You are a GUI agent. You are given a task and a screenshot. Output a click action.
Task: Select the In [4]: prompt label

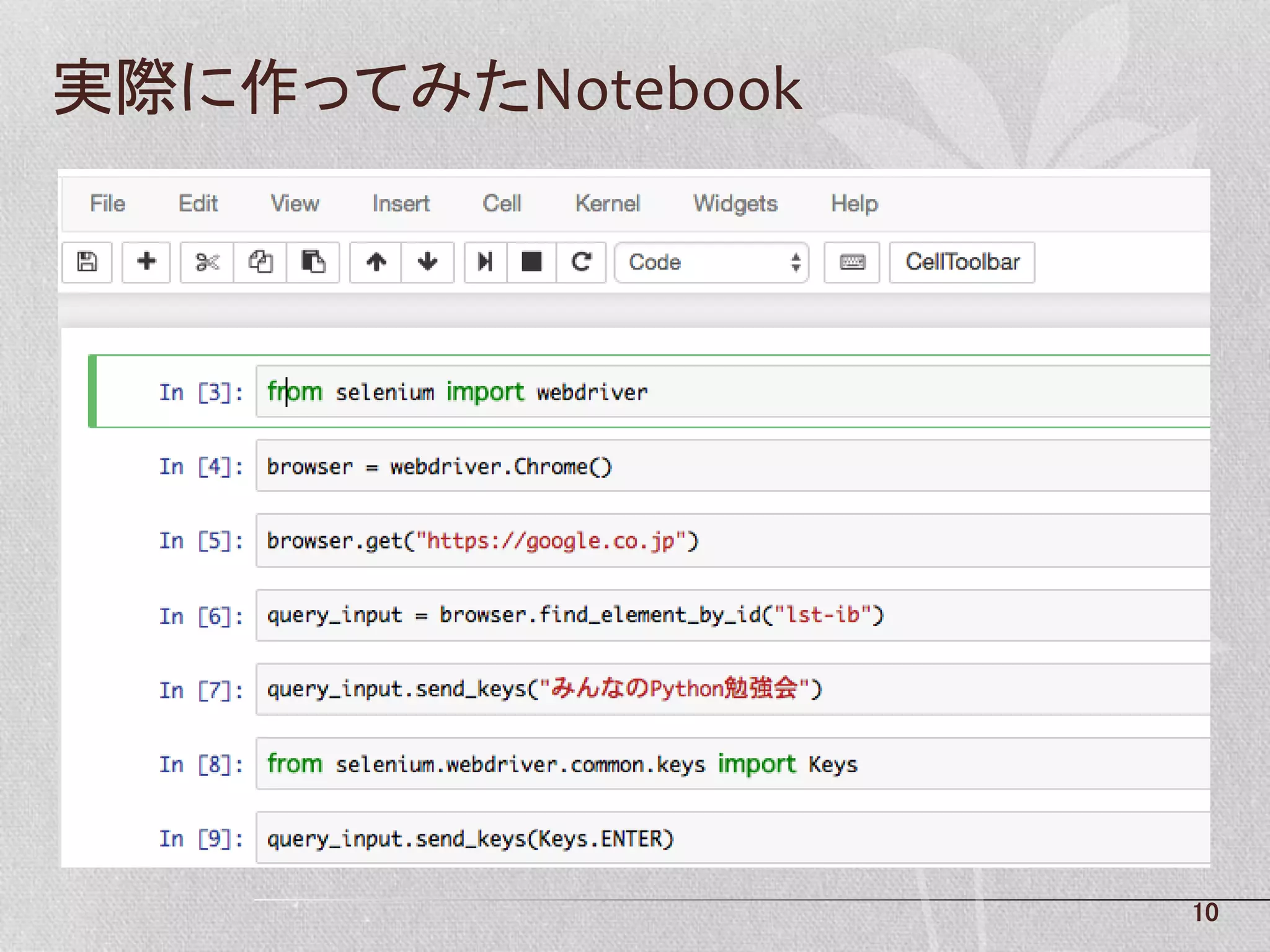click(x=202, y=467)
